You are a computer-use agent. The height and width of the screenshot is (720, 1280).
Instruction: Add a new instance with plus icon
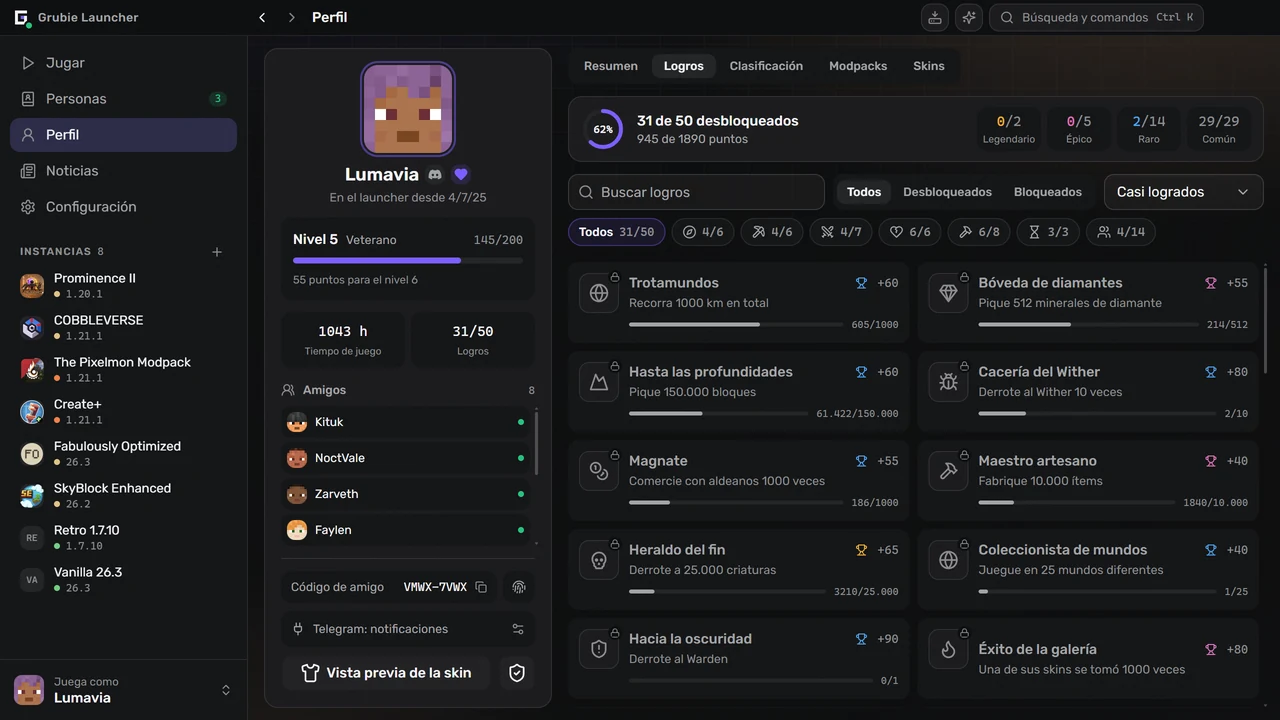click(x=217, y=252)
